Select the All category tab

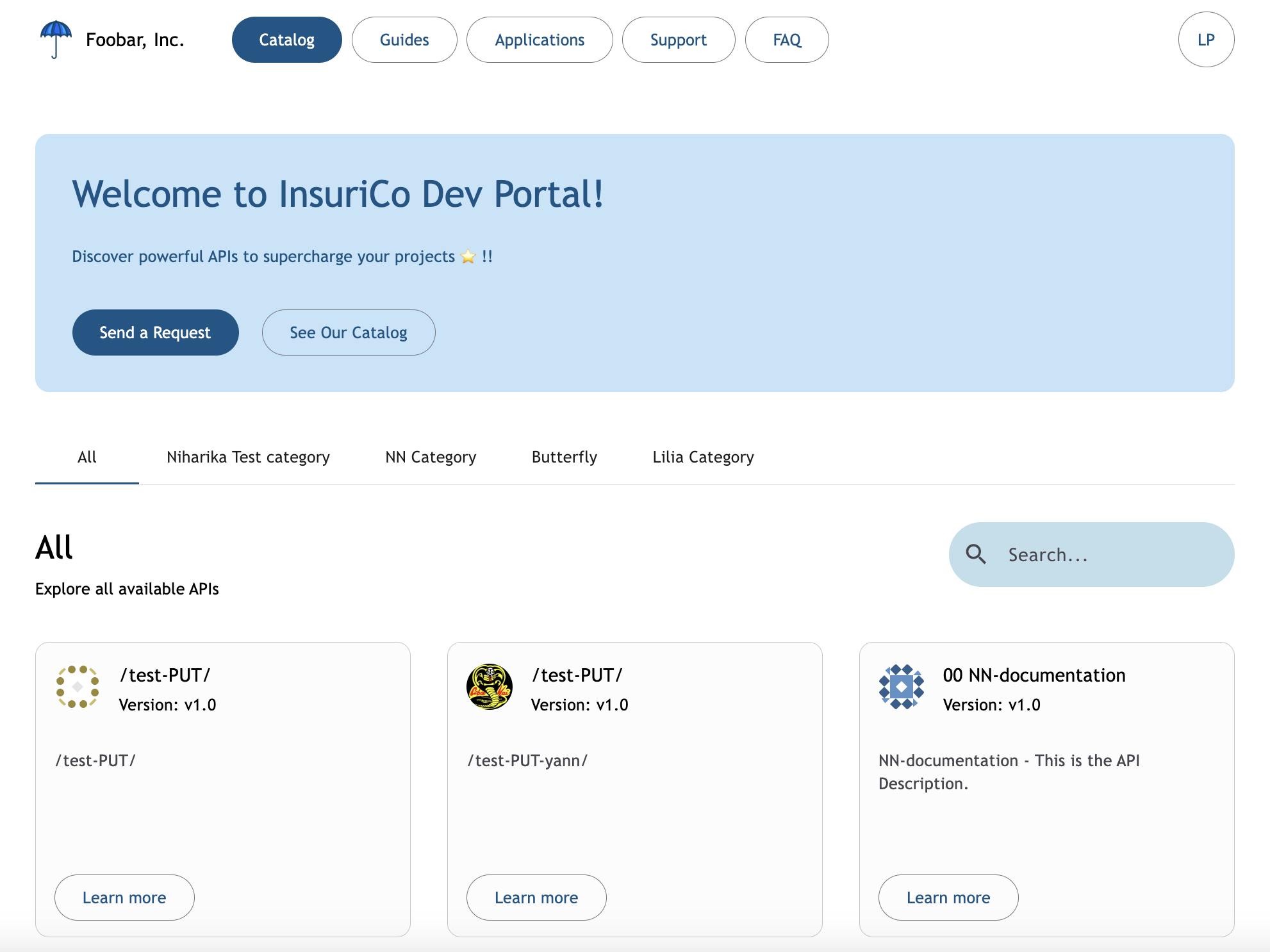click(87, 457)
